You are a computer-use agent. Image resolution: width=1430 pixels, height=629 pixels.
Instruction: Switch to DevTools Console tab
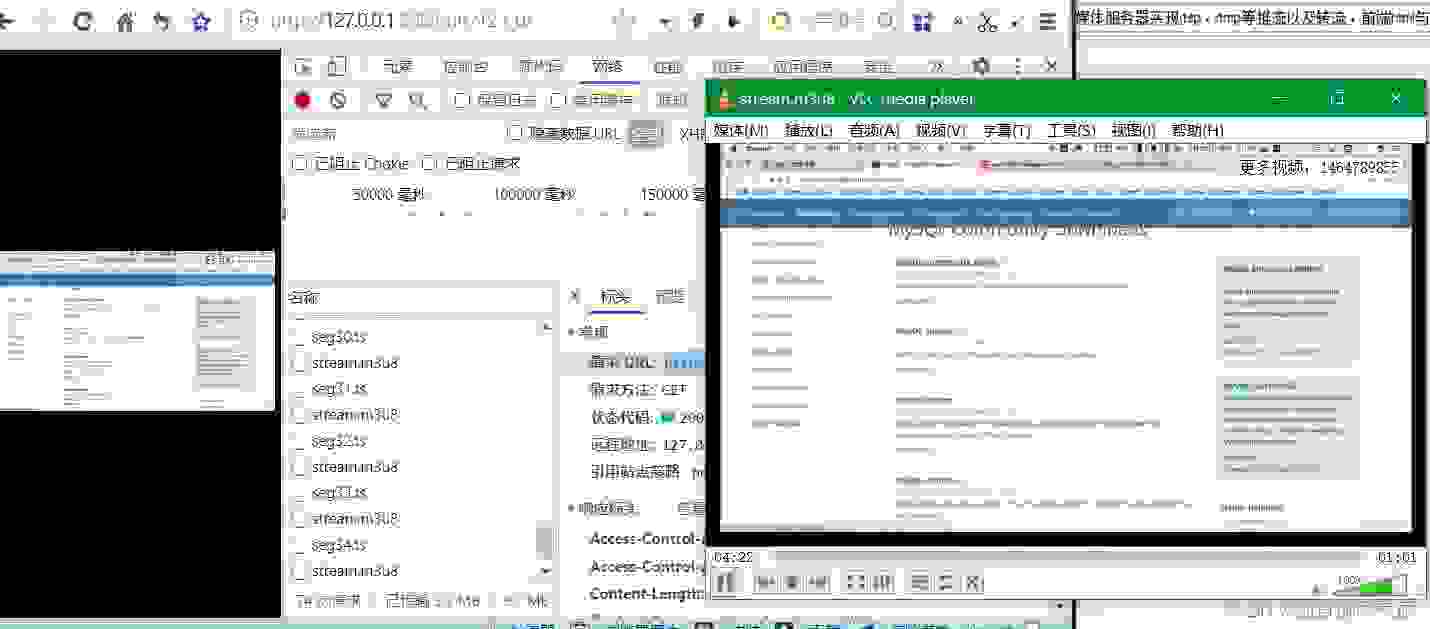coord(466,67)
